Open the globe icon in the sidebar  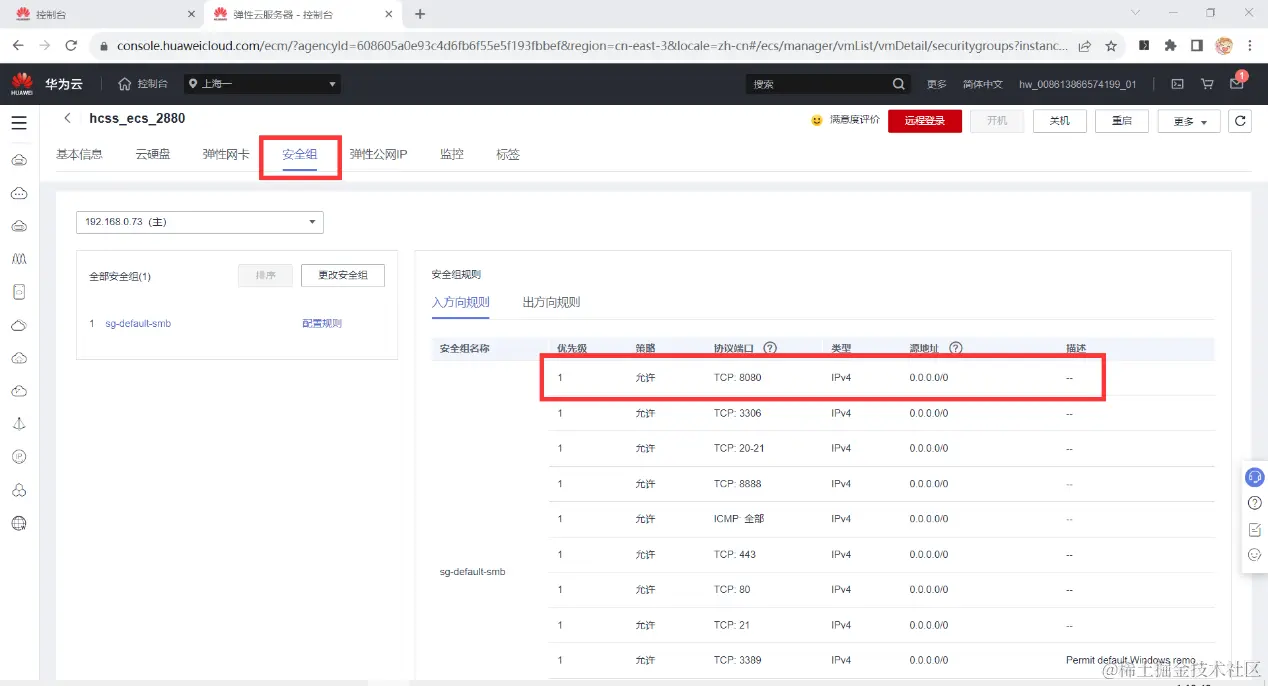pyautogui.click(x=19, y=523)
